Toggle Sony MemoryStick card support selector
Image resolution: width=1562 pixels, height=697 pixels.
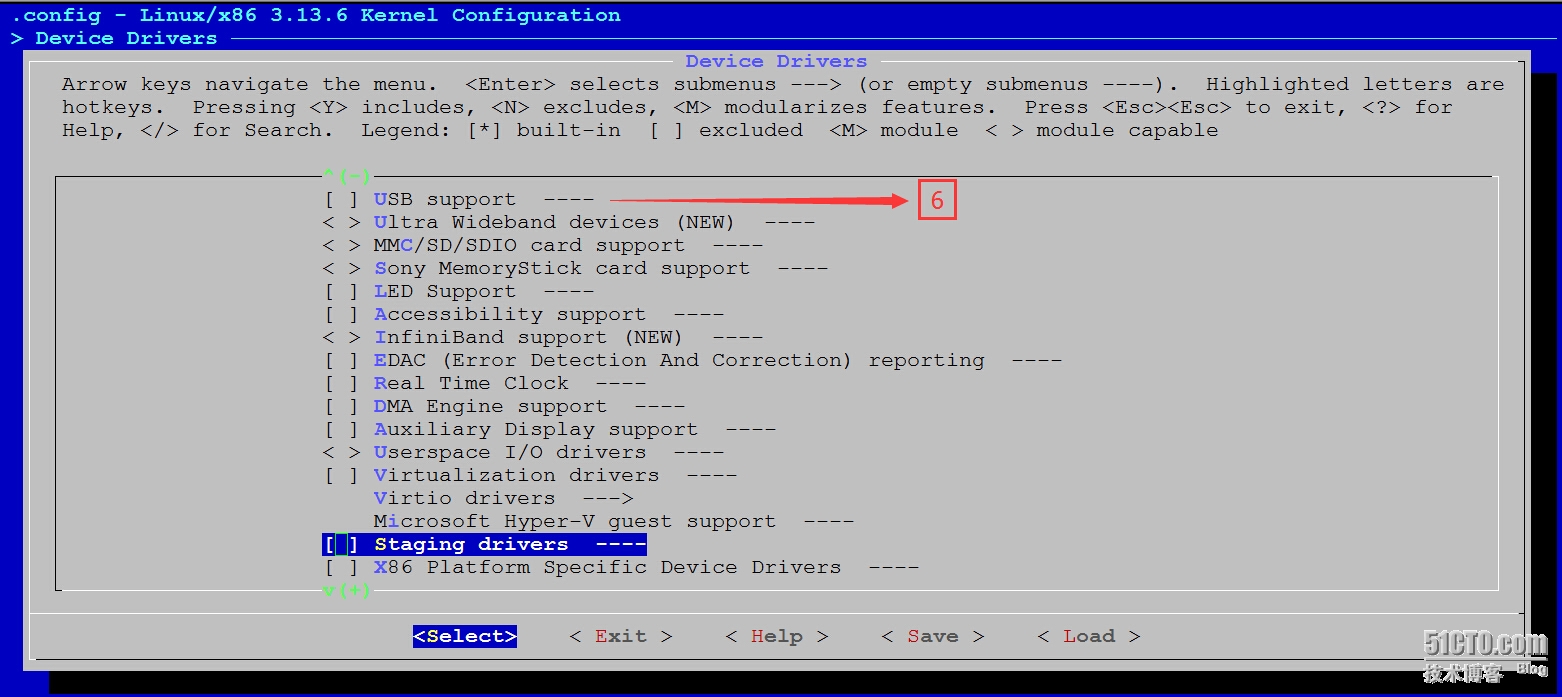click(341, 268)
